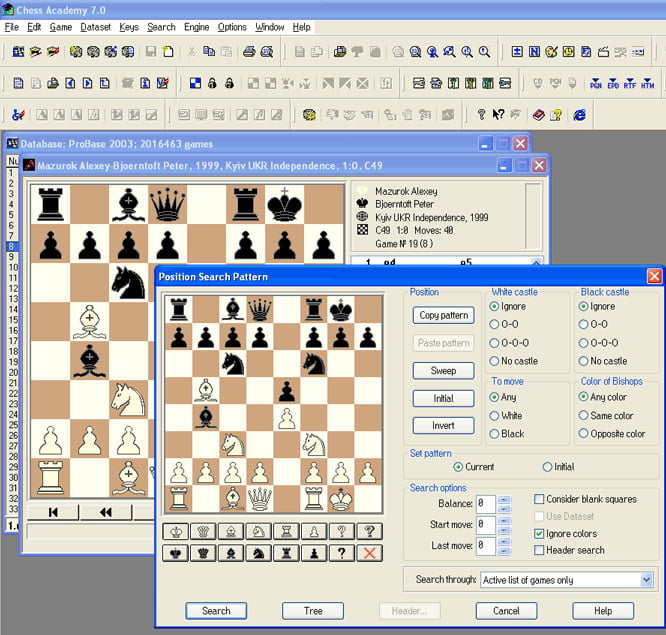
Task: Click the game info panel scrollbar
Action: point(533,216)
